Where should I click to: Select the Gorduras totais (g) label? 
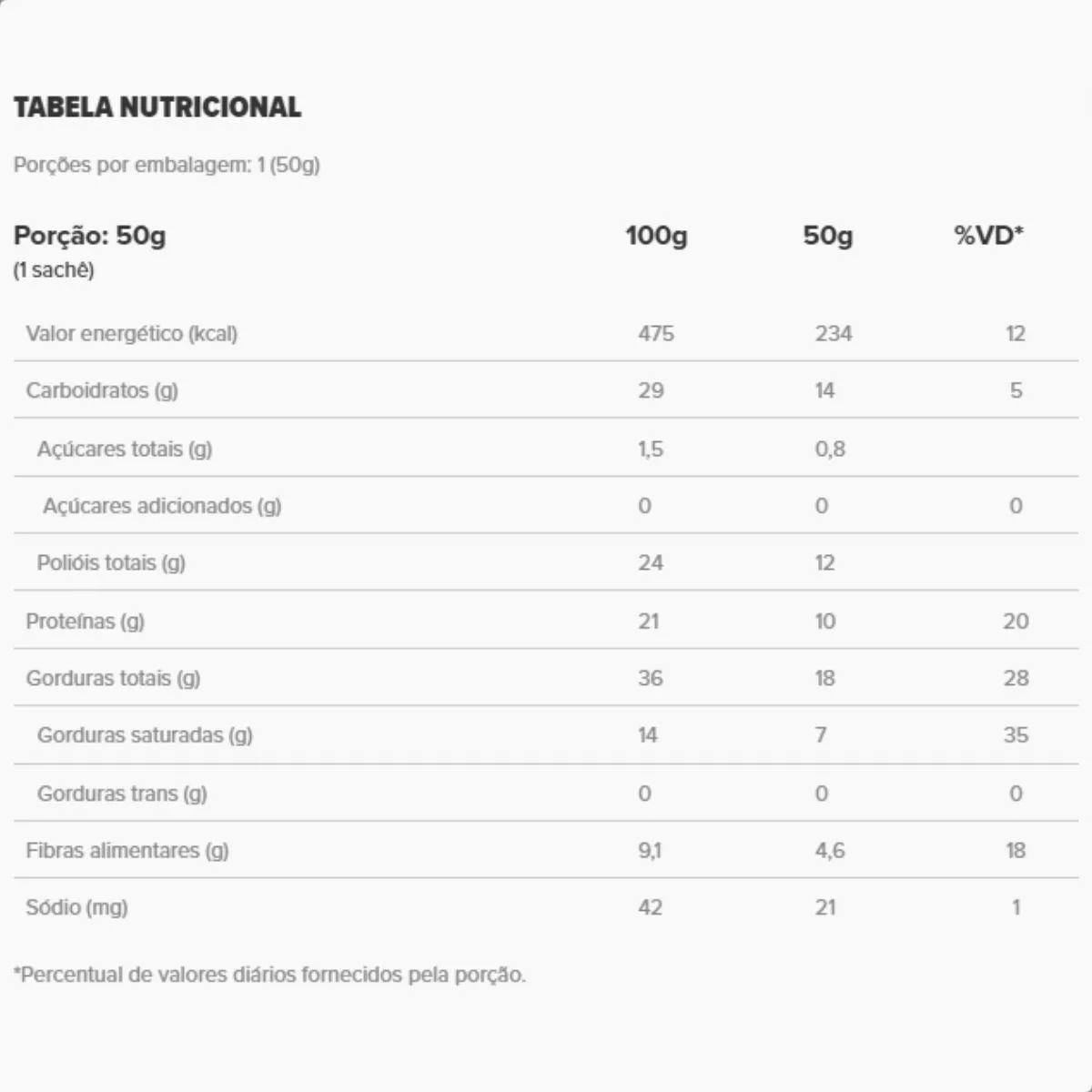click(113, 678)
